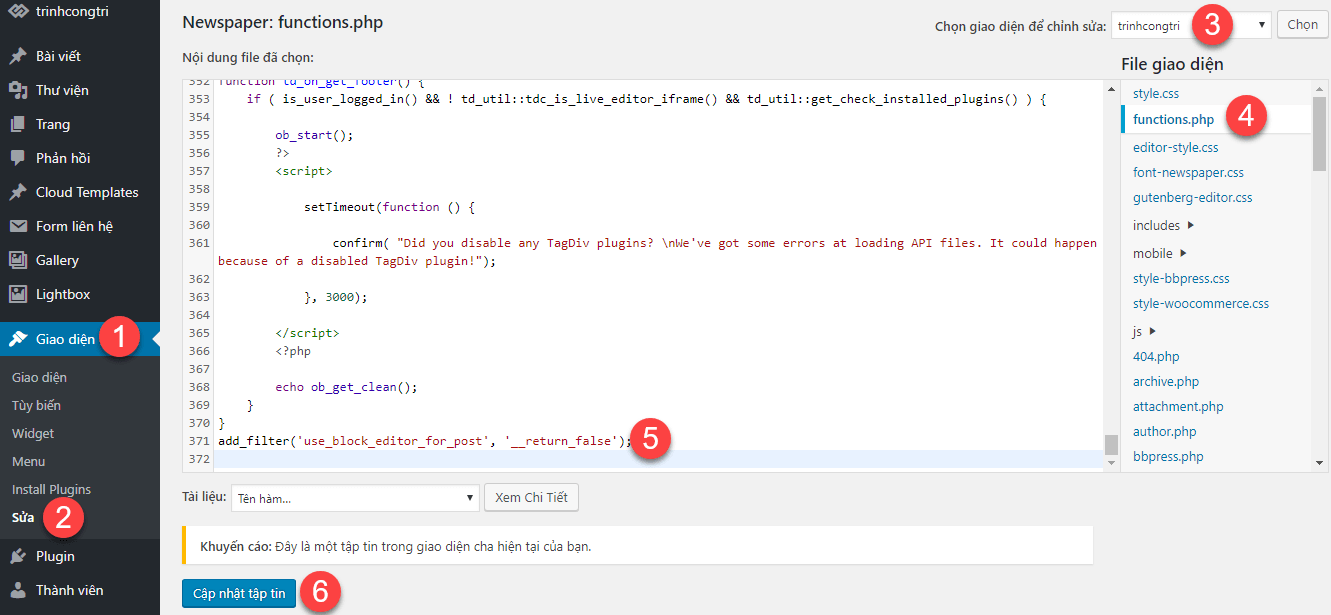Click the Gallery image icon

click(18, 260)
